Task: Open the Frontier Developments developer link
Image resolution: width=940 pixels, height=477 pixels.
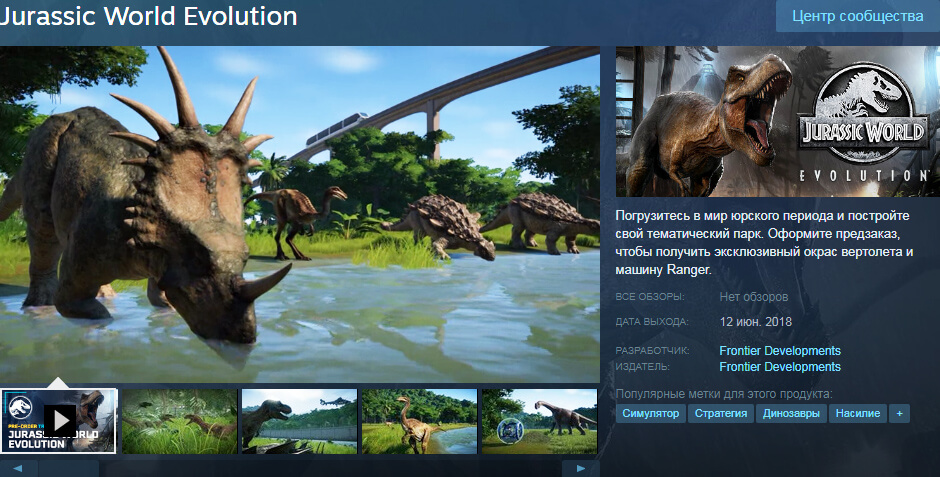Action: coord(780,351)
